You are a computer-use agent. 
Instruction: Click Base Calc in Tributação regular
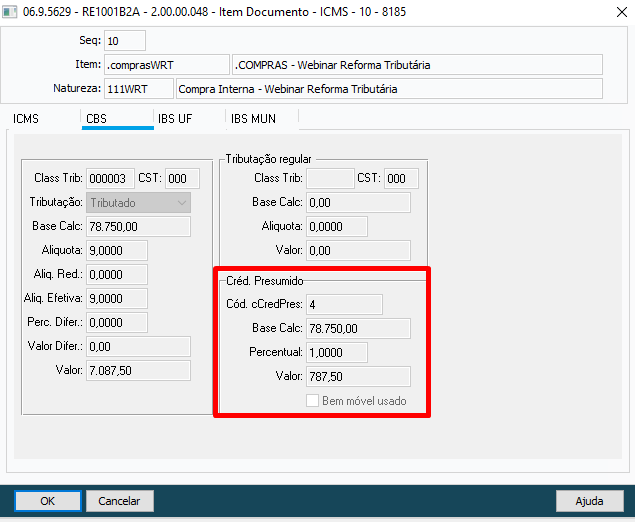point(358,202)
